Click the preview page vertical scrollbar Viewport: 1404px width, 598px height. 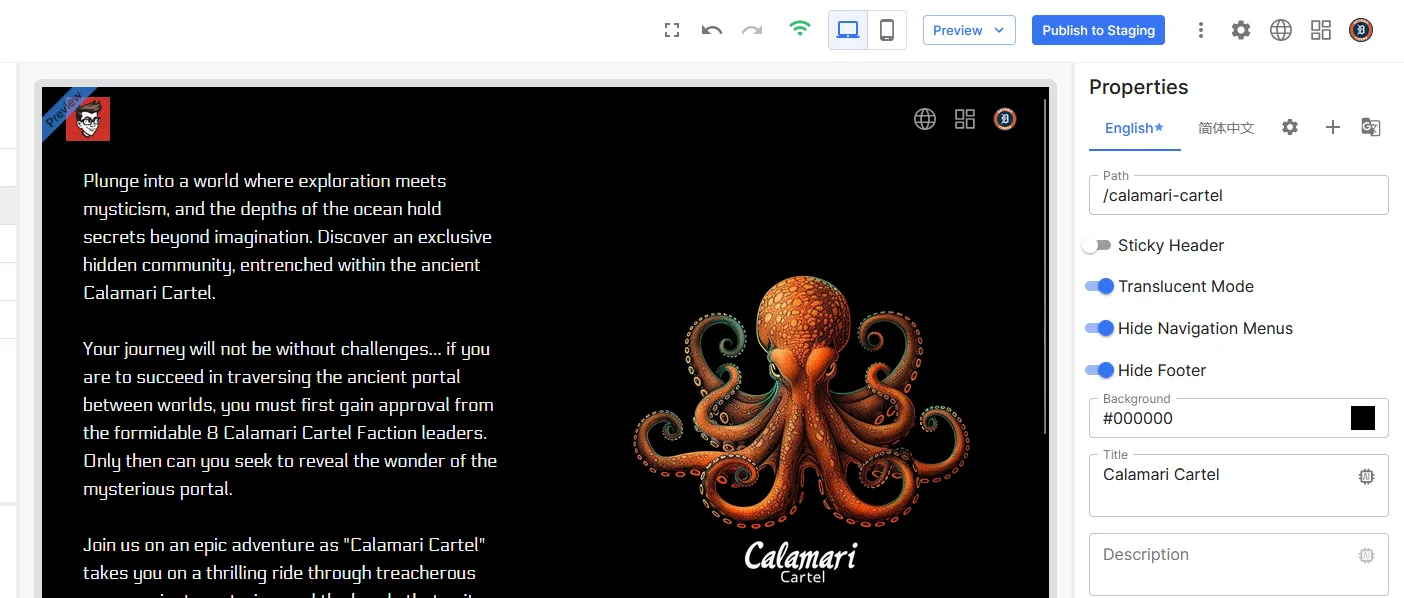[1047, 266]
